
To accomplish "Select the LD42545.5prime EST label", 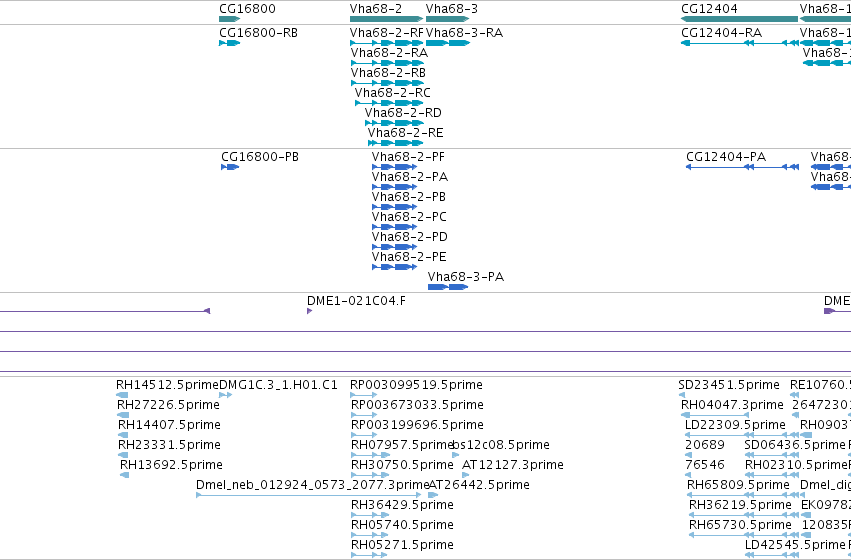I will coord(795,545).
